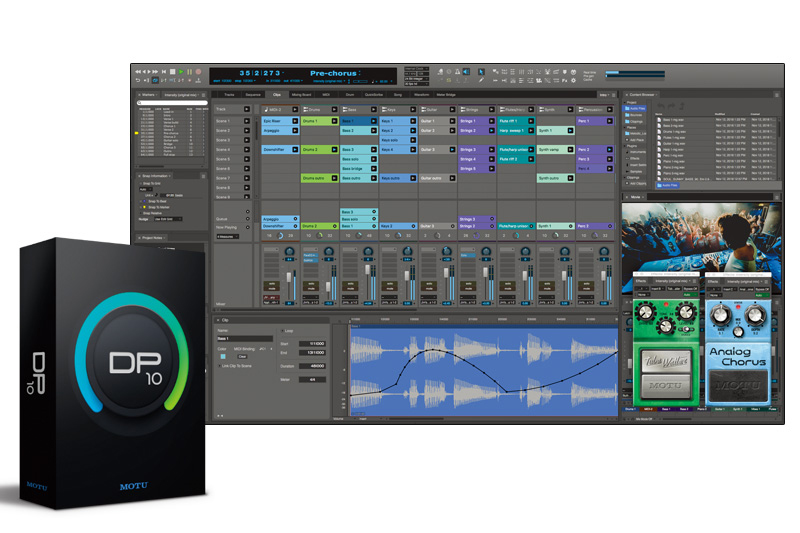Switch to the Waveform tab

[x=421, y=95]
